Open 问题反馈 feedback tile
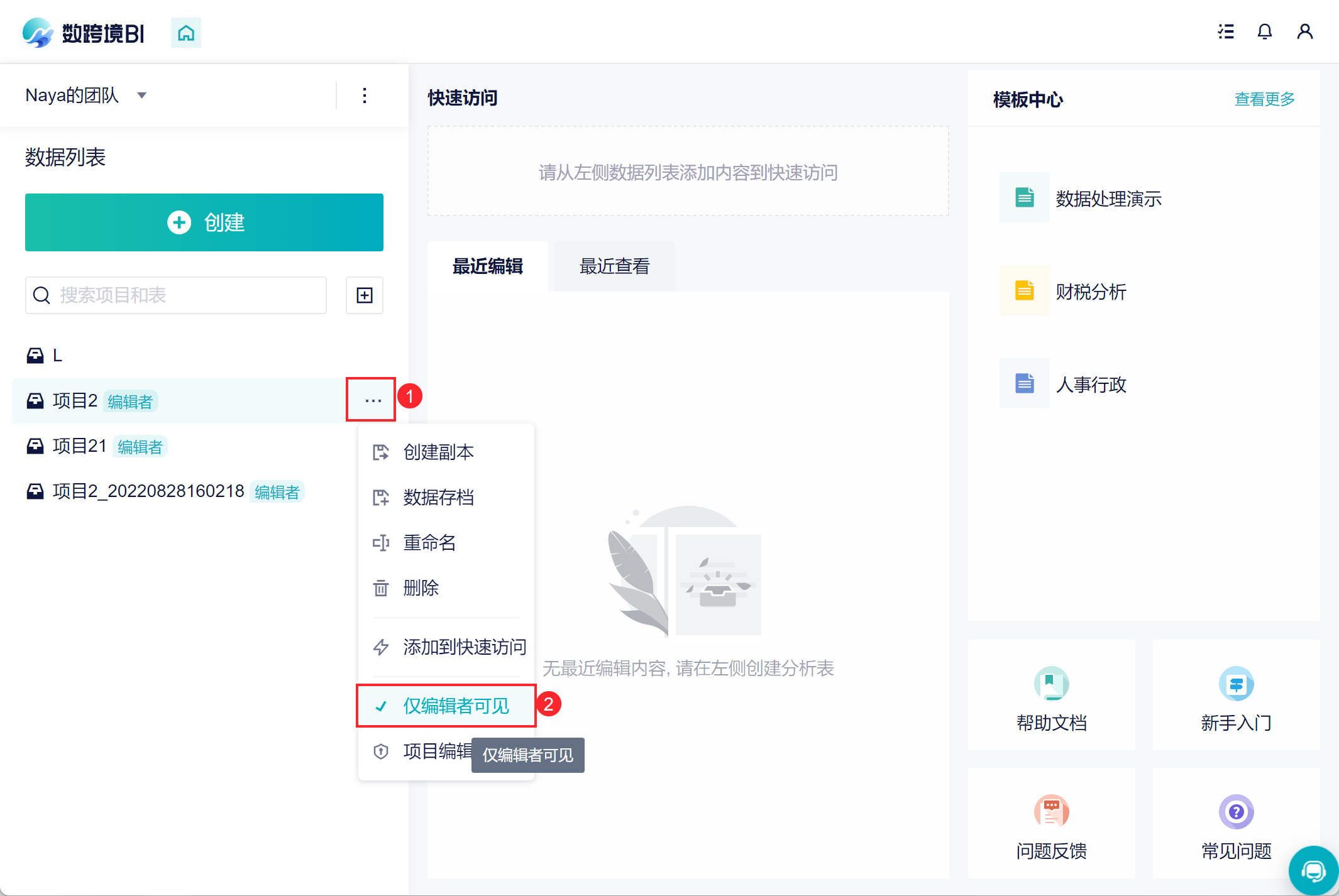The height and width of the screenshot is (896, 1339). tap(1051, 823)
